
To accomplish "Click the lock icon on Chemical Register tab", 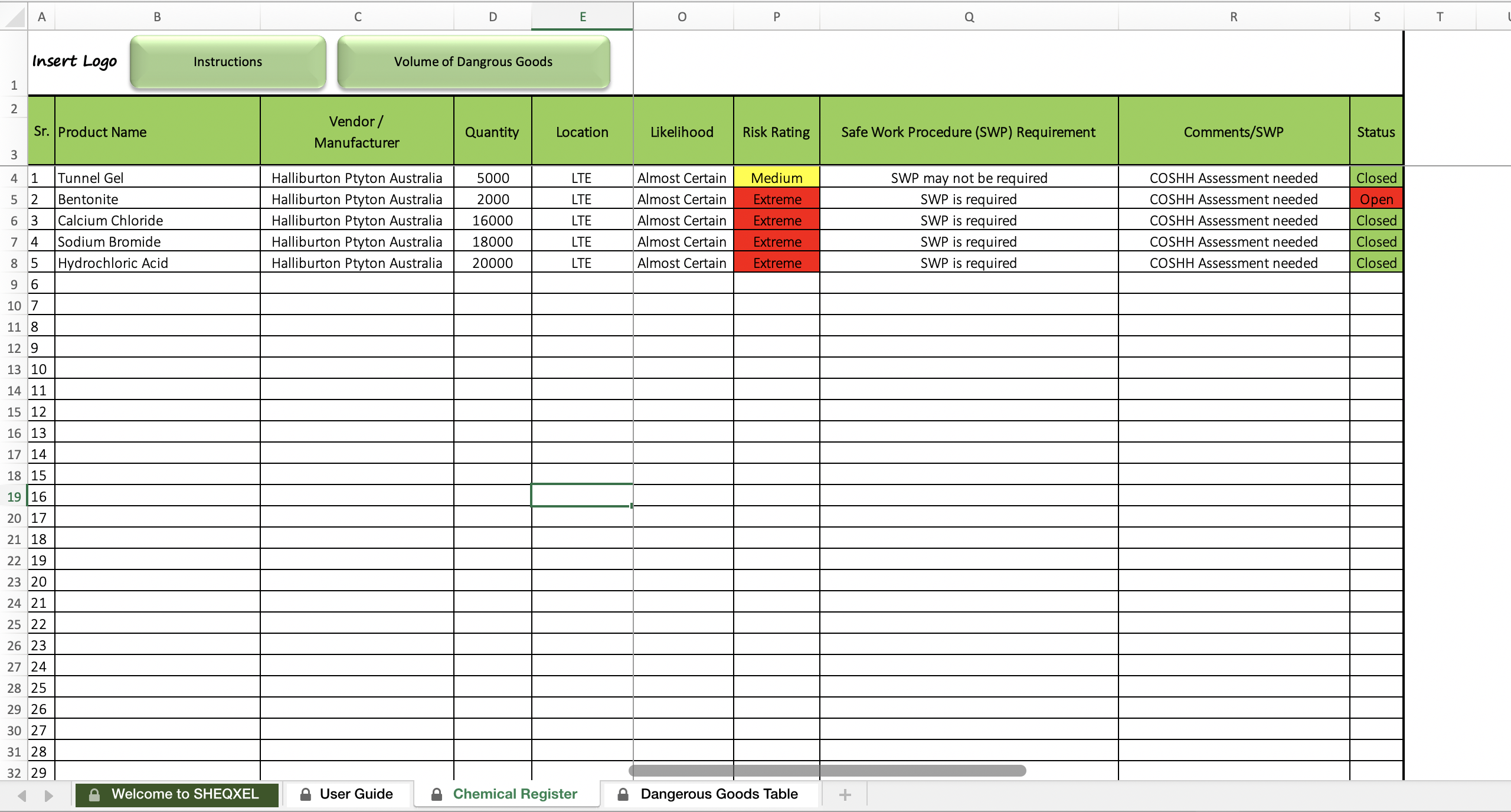I will [x=436, y=794].
